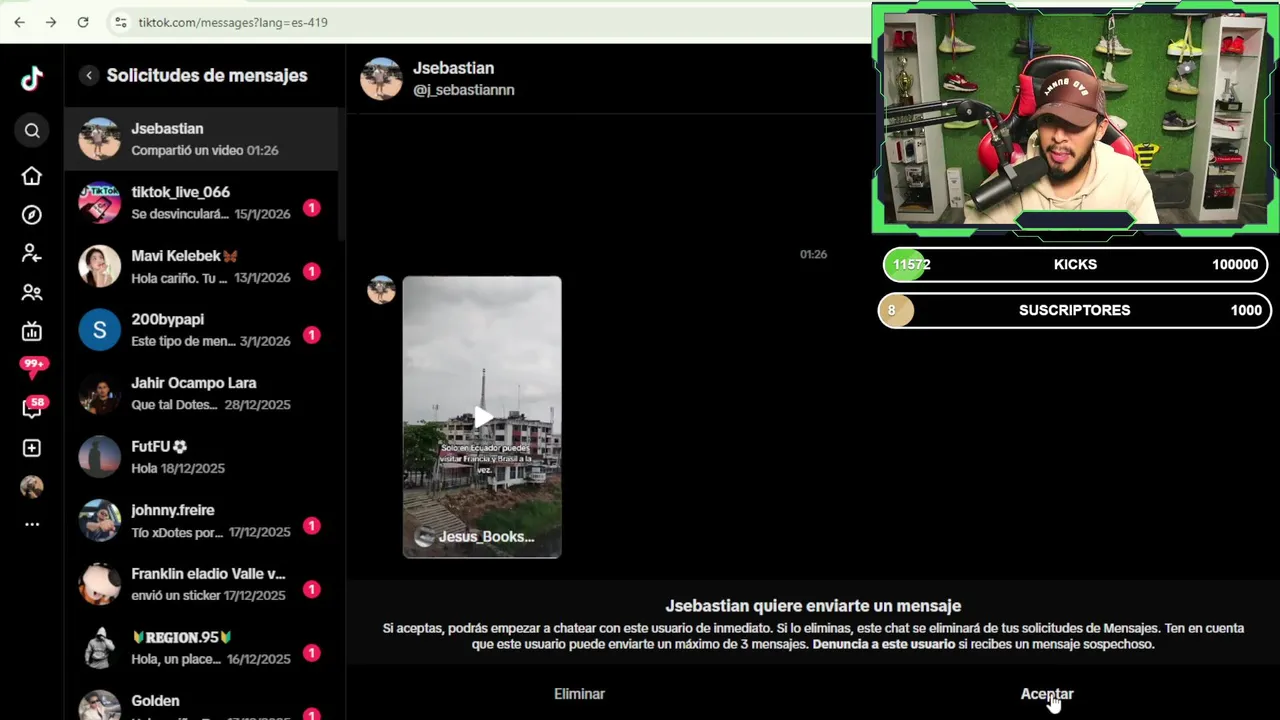Open the LIVE icon in sidebar
The height and width of the screenshot is (720, 1280).
coord(32,332)
